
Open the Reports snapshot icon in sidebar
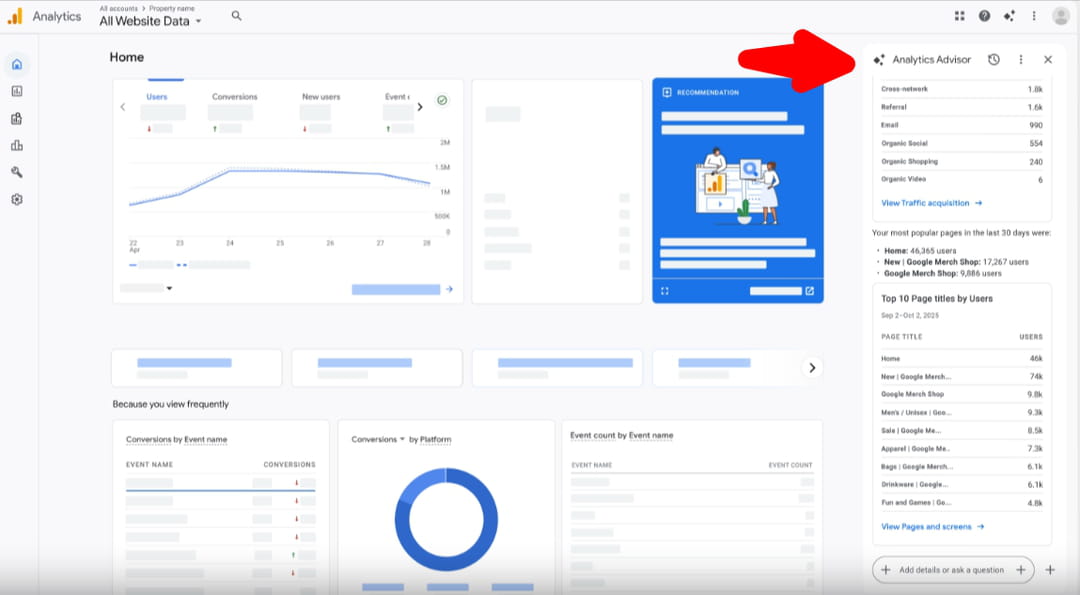[x=17, y=91]
